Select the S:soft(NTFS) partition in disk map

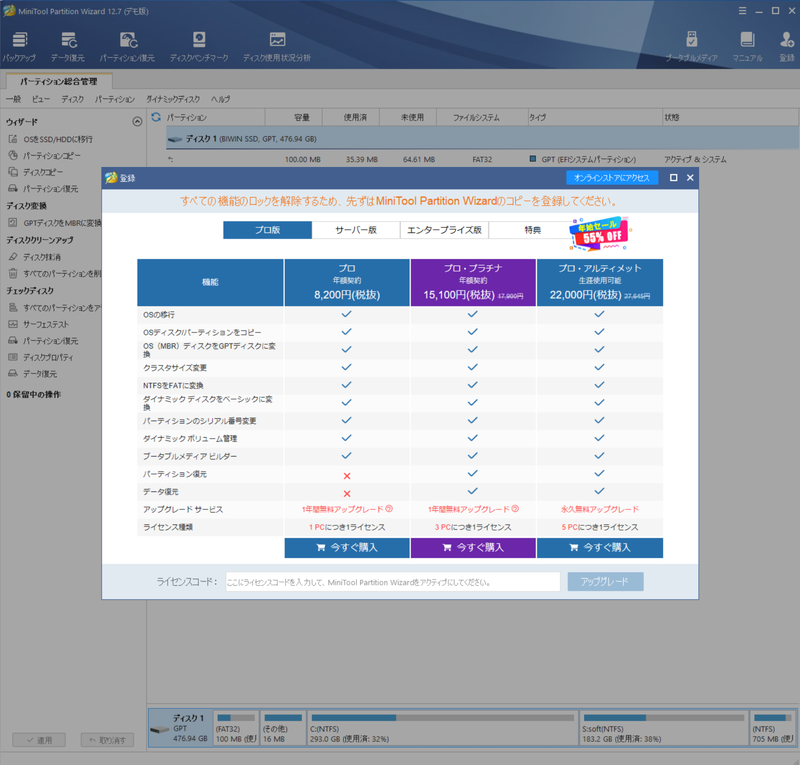664,729
